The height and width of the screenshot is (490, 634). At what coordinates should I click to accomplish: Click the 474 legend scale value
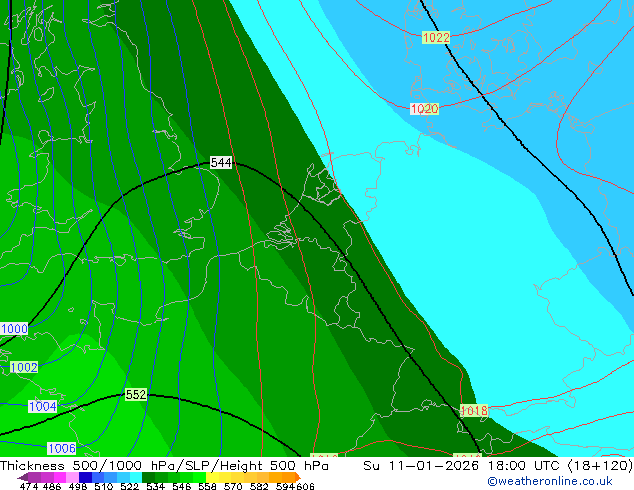[x=29, y=486]
